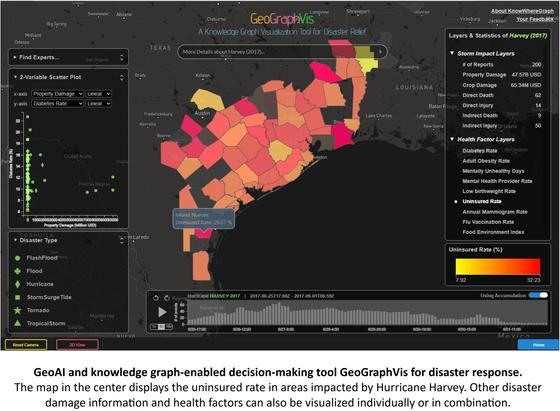This screenshot has width=560, height=411.
Task: Toggle the Using Accumulation switch
Action: [538, 295]
